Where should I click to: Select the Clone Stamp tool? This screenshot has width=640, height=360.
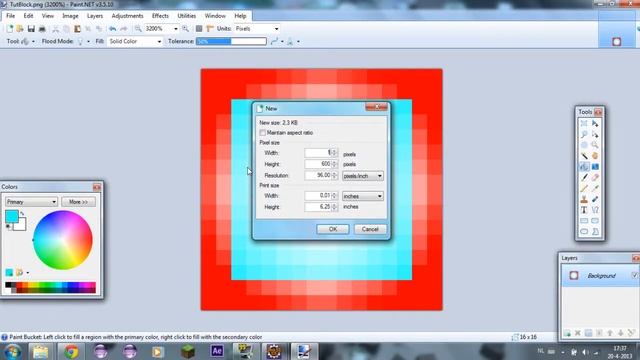coord(584,199)
